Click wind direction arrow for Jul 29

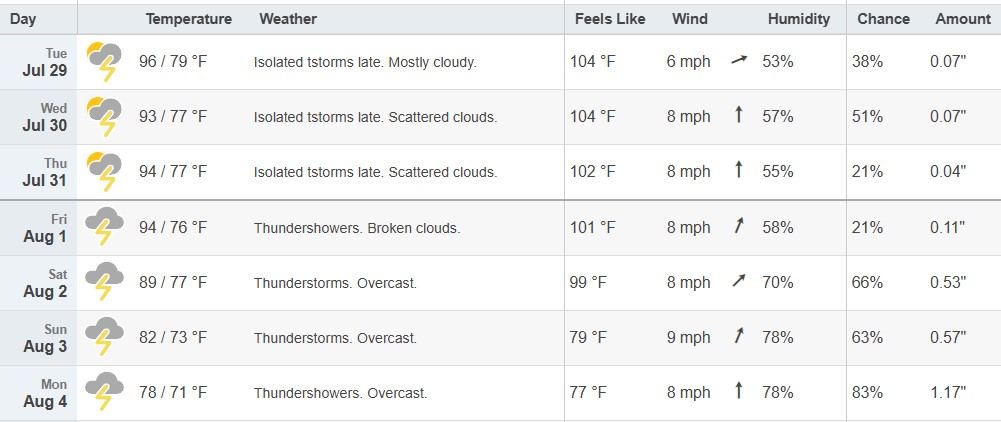[x=739, y=61]
